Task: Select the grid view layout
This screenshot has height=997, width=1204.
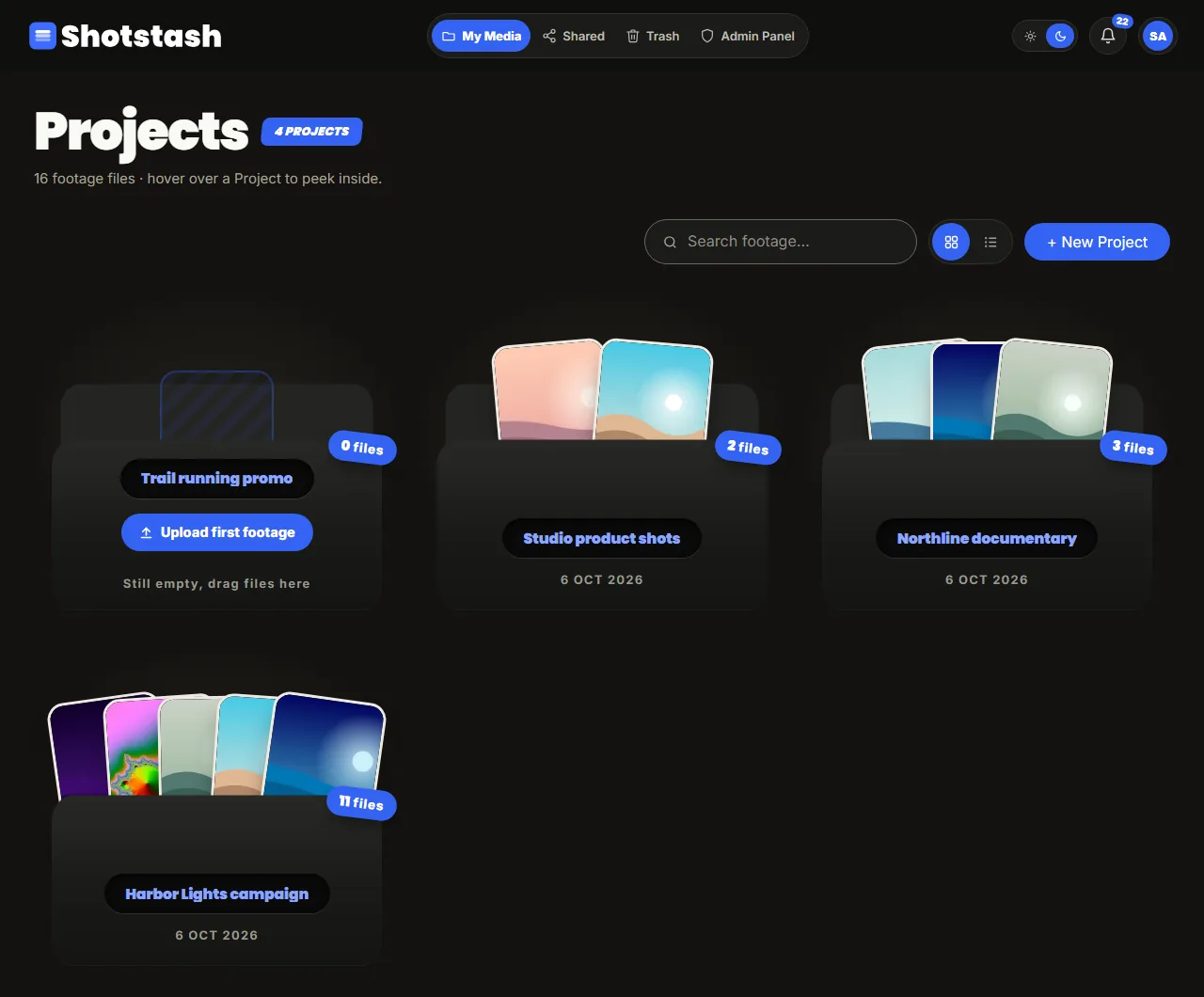Action: tap(951, 242)
